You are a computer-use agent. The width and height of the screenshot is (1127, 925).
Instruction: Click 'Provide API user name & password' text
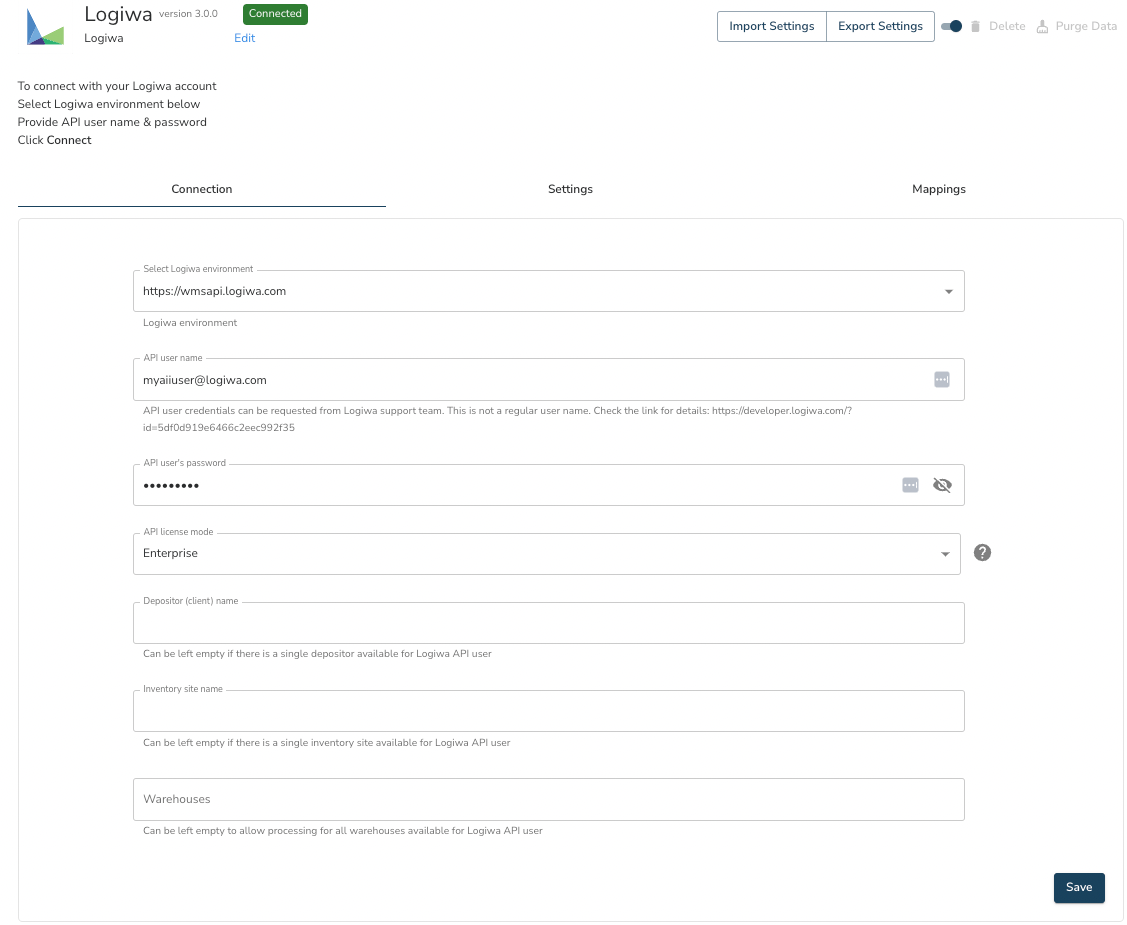[112, 122]
